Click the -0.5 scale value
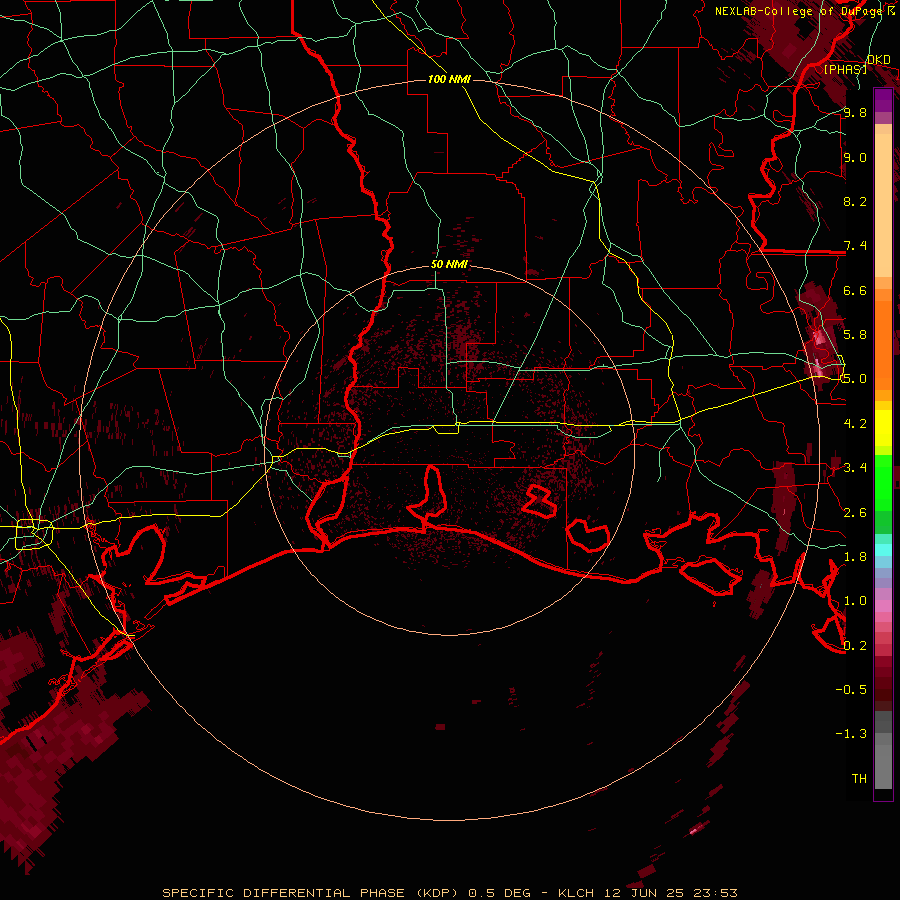The image size is (900, 900). [x=851, y=689]
